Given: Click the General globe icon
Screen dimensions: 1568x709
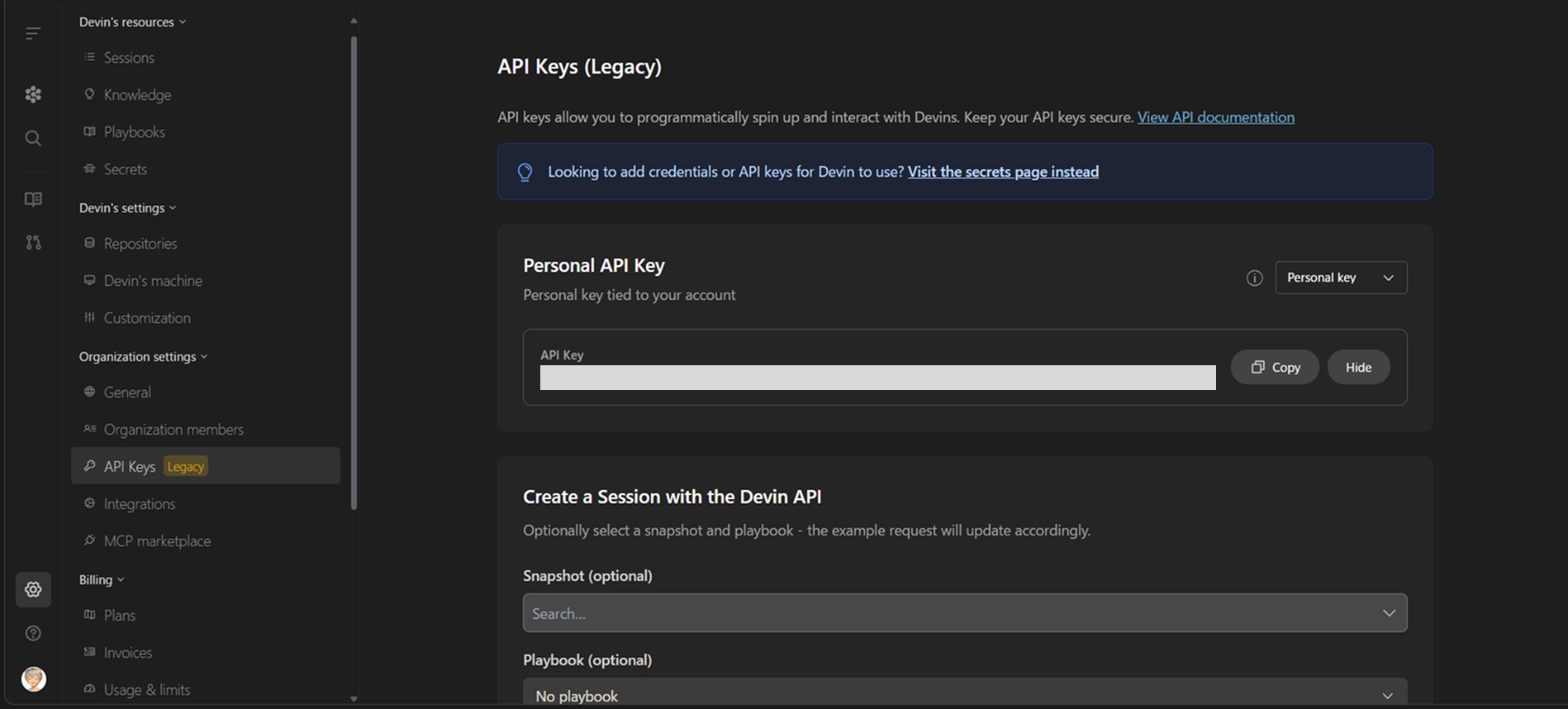Looking at the screenshot, I should [x=89, y=392].
